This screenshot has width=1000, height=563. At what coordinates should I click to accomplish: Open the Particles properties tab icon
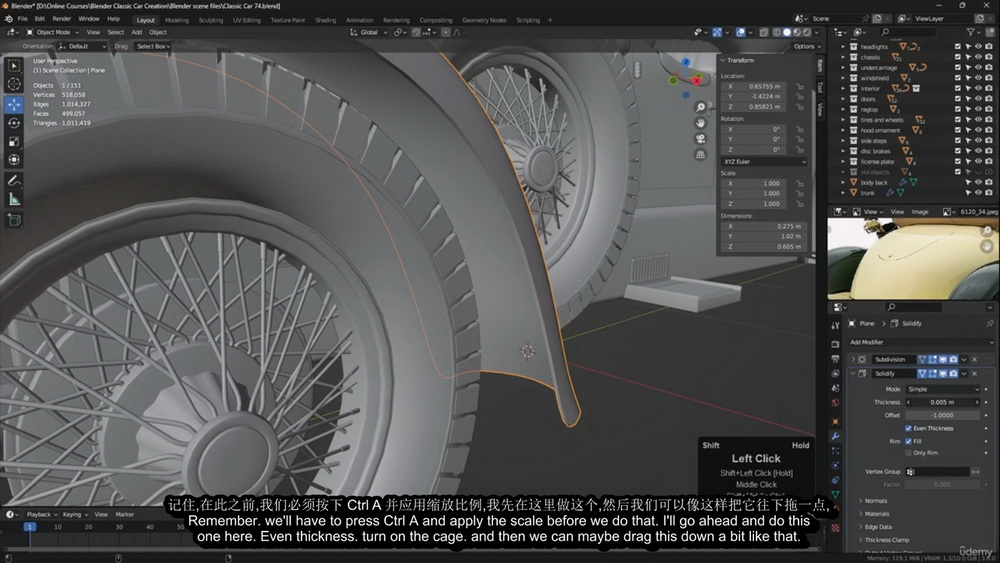click(835, 451)
